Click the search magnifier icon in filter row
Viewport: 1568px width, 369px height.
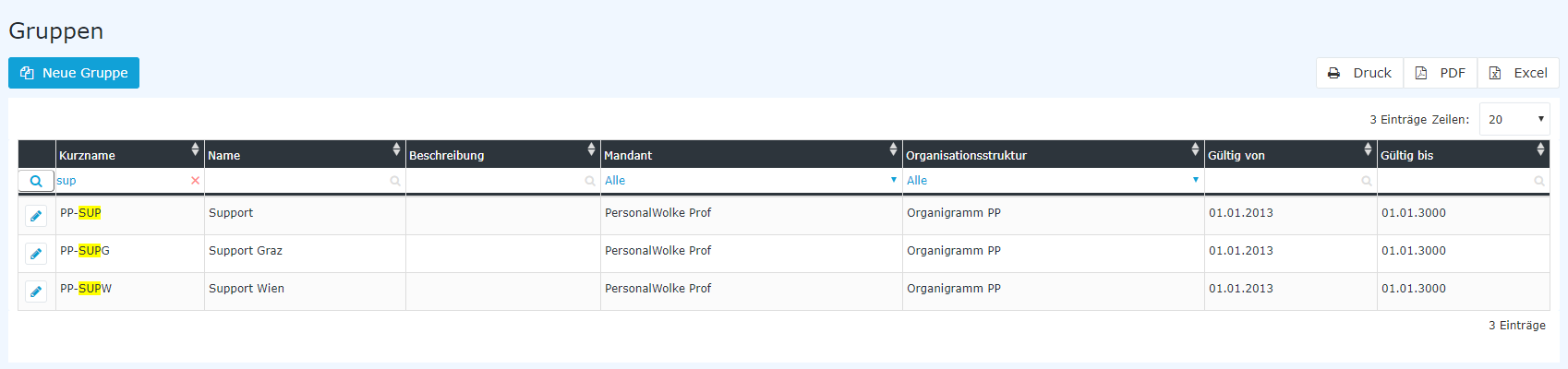click(x=36, y=181)
